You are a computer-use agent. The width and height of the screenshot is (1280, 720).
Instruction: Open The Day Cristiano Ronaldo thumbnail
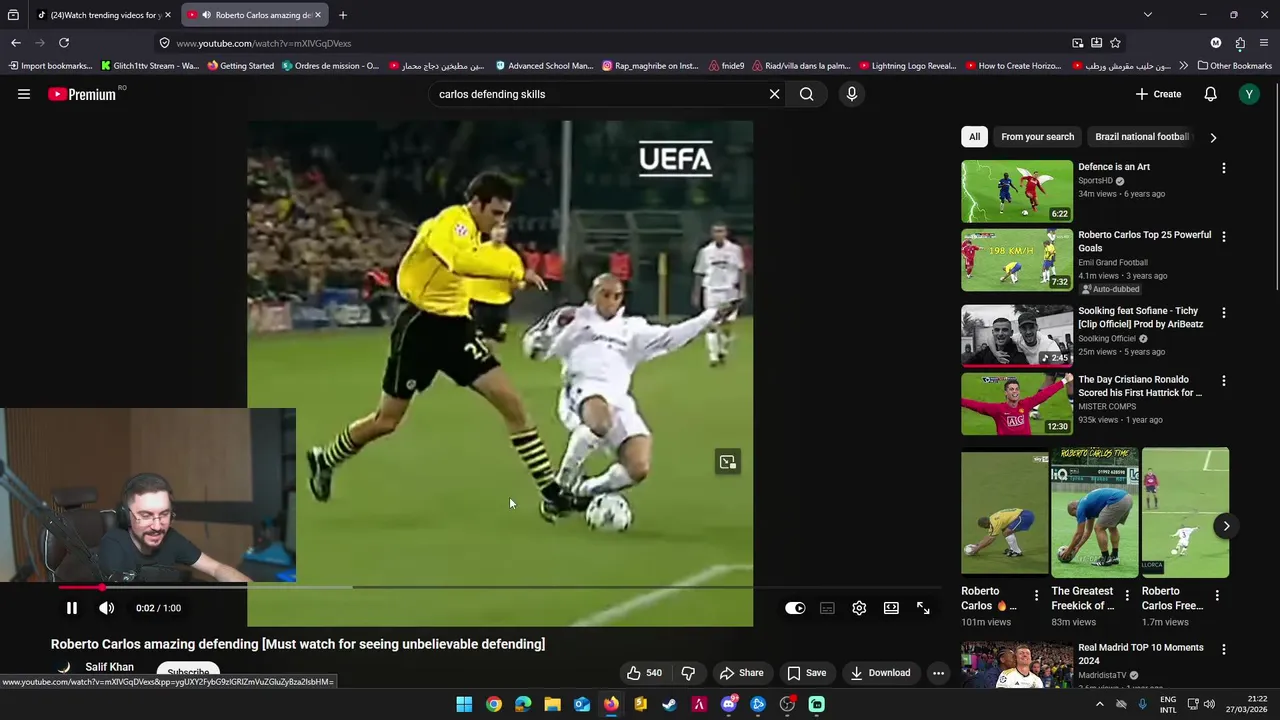coord(1017,404)
